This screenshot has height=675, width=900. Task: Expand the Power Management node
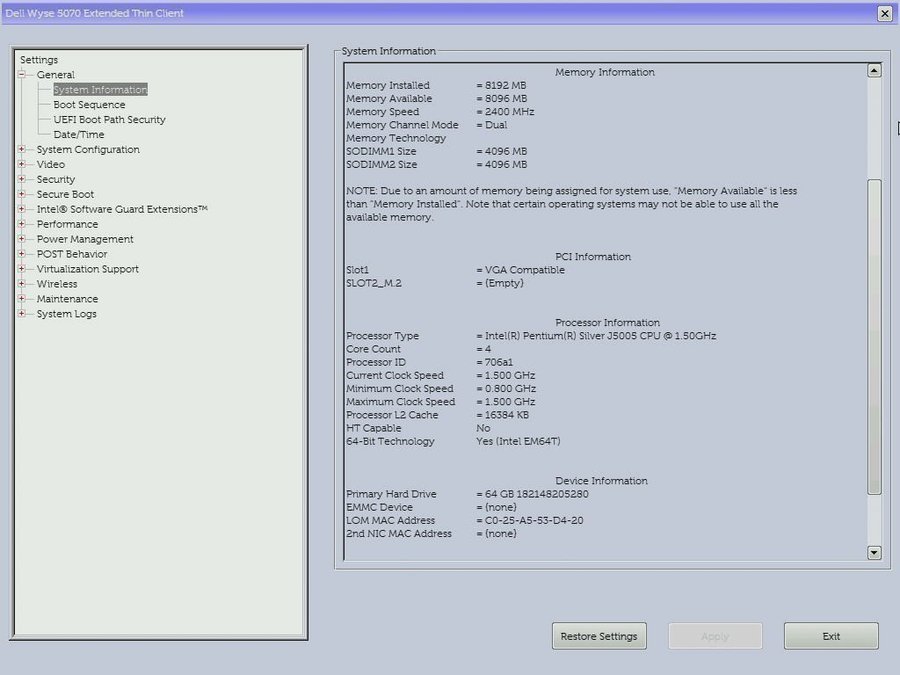[22, 240]
